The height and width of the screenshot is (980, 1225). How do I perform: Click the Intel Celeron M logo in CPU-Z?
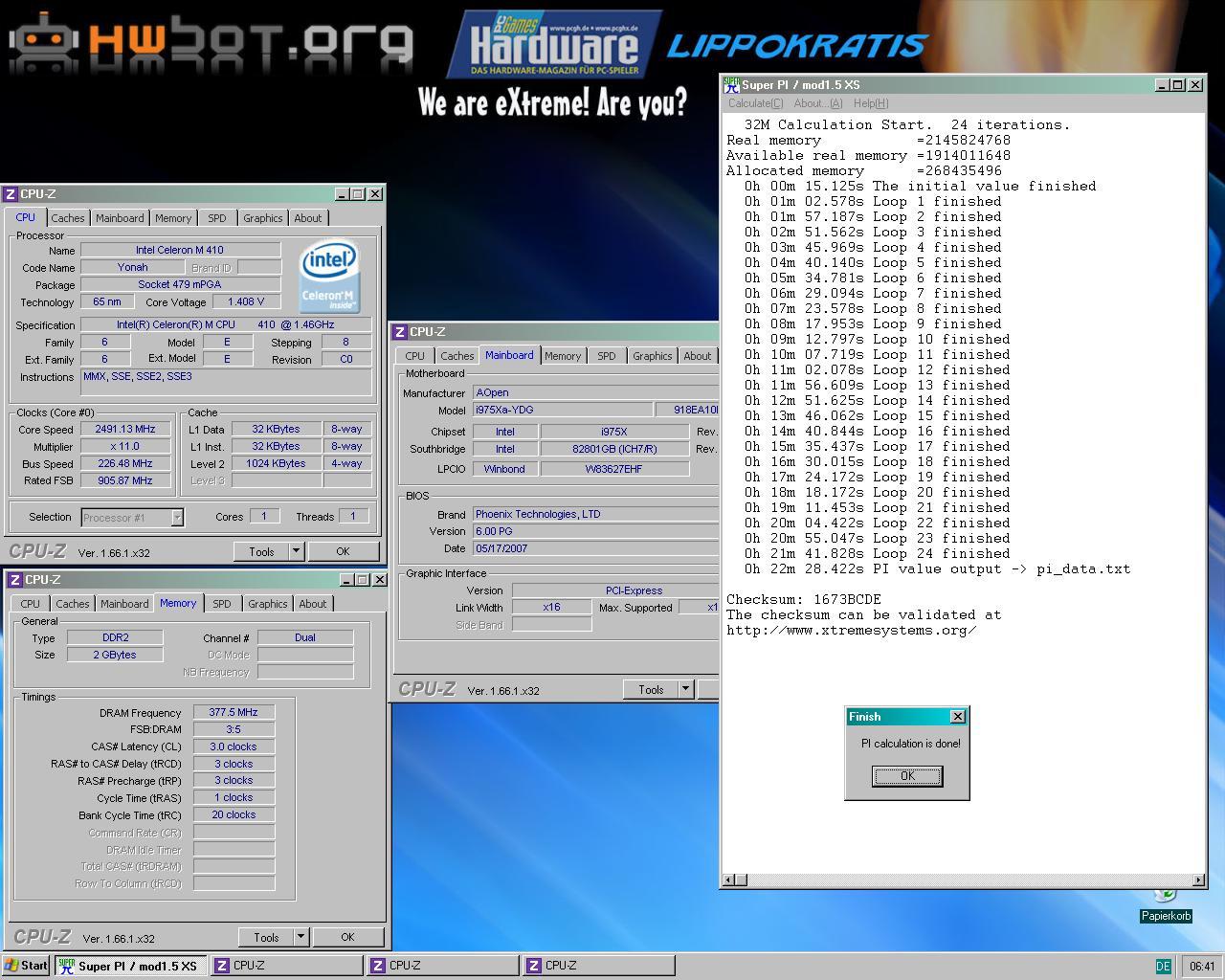point(328,277)
